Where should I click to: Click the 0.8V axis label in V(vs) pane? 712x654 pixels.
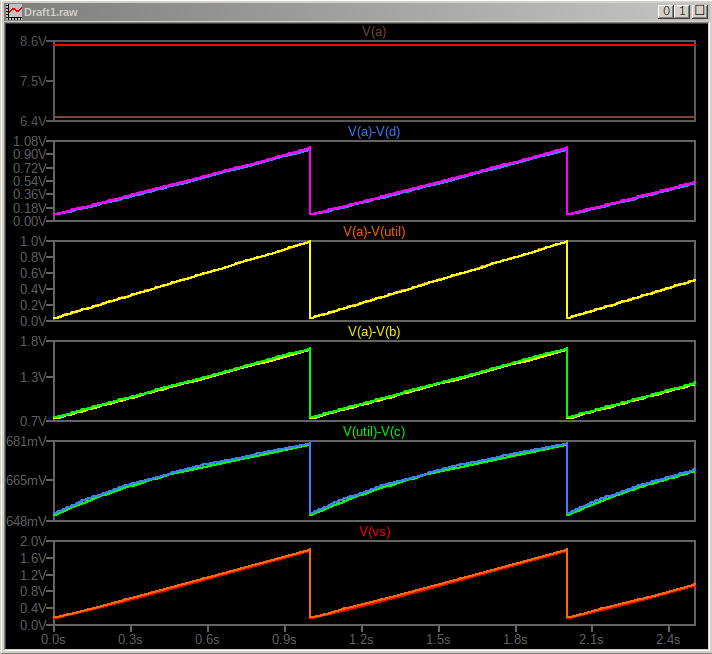pos(33,591)
